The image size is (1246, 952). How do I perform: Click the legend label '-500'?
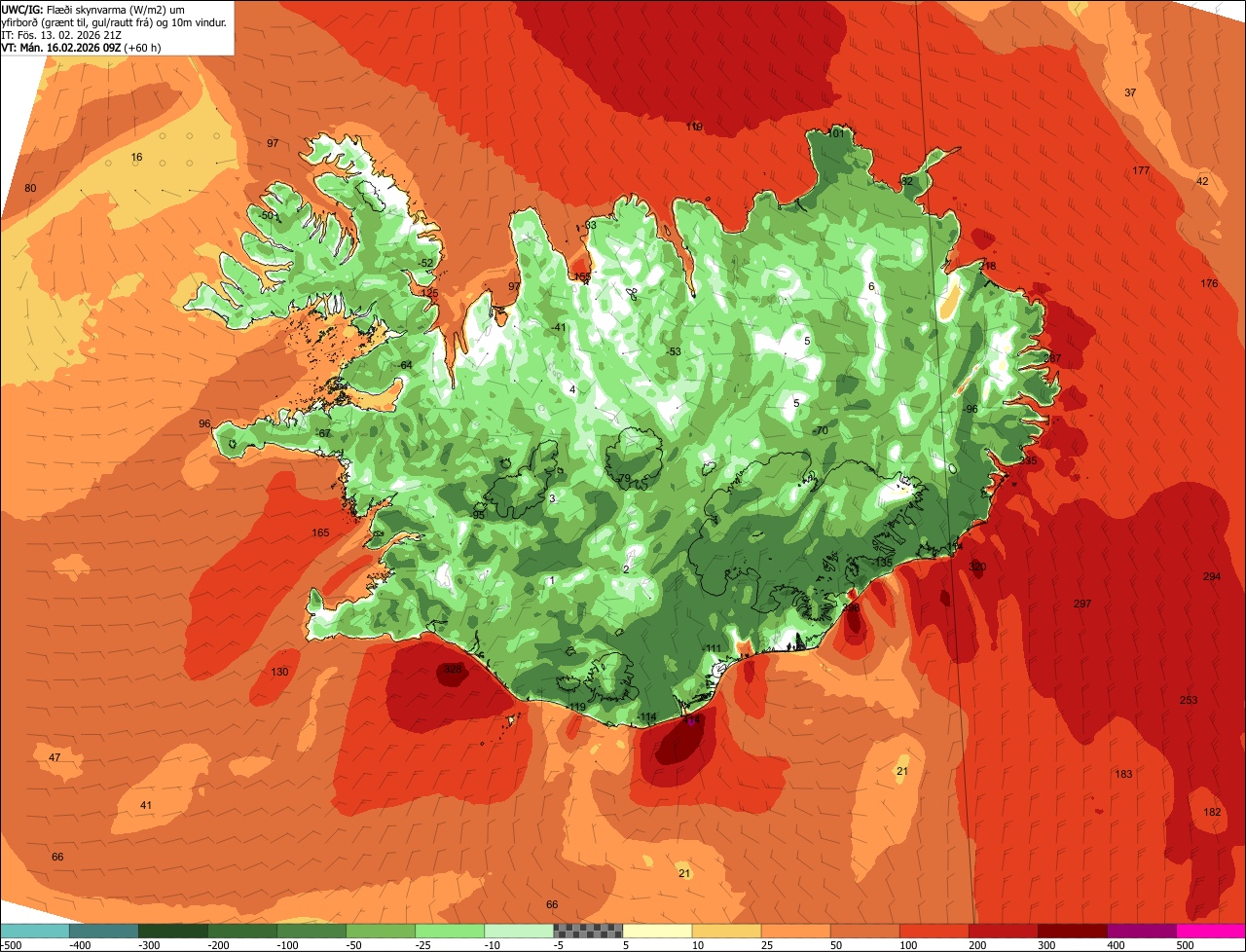point(10,945)
